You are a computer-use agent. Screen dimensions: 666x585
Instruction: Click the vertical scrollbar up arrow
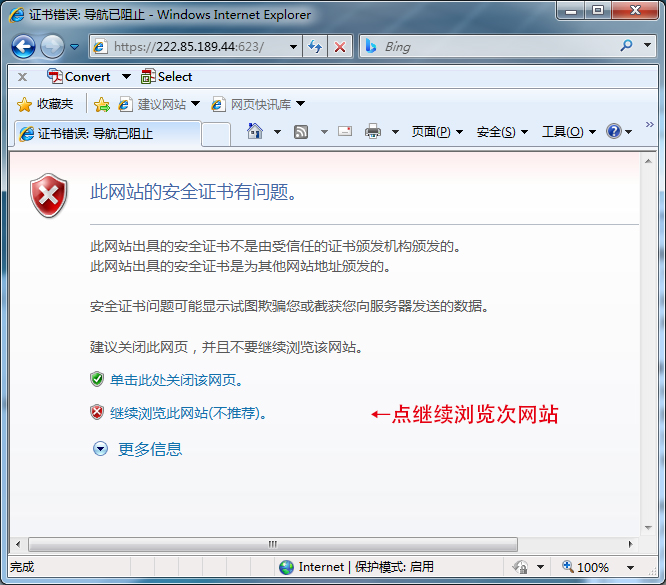648,161
